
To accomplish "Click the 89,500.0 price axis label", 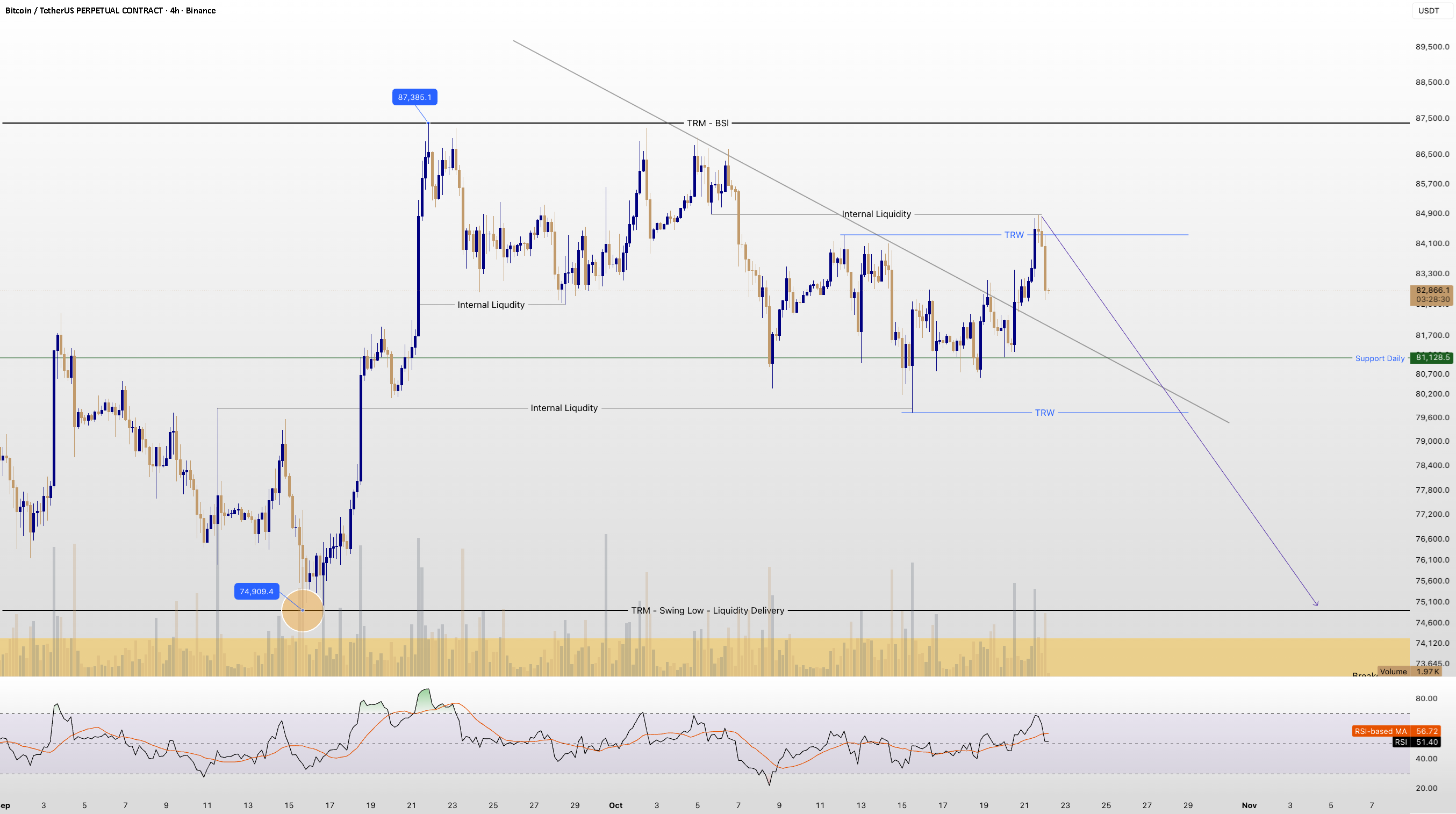I will pos(1432,47).
